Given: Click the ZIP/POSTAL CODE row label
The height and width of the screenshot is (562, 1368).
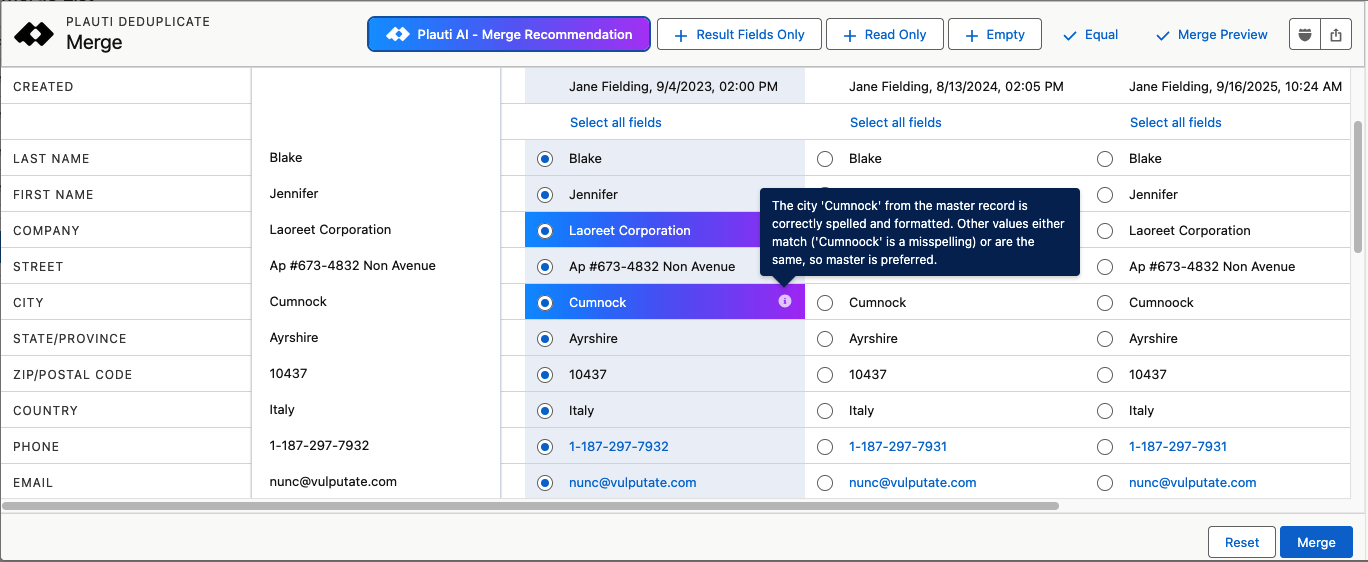Looking at the screenshot, I should (72, 375).
